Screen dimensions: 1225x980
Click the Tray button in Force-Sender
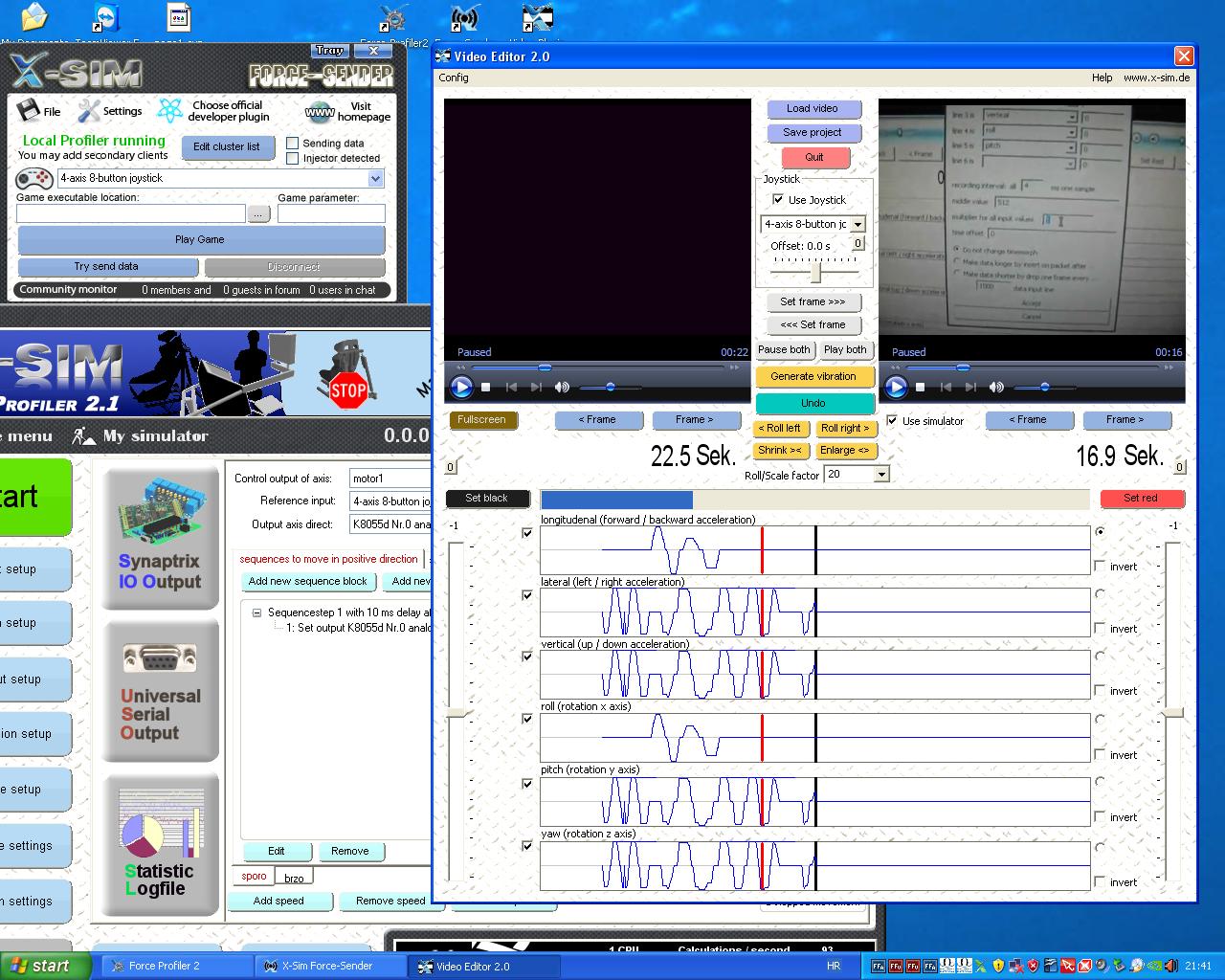(329, 51)
